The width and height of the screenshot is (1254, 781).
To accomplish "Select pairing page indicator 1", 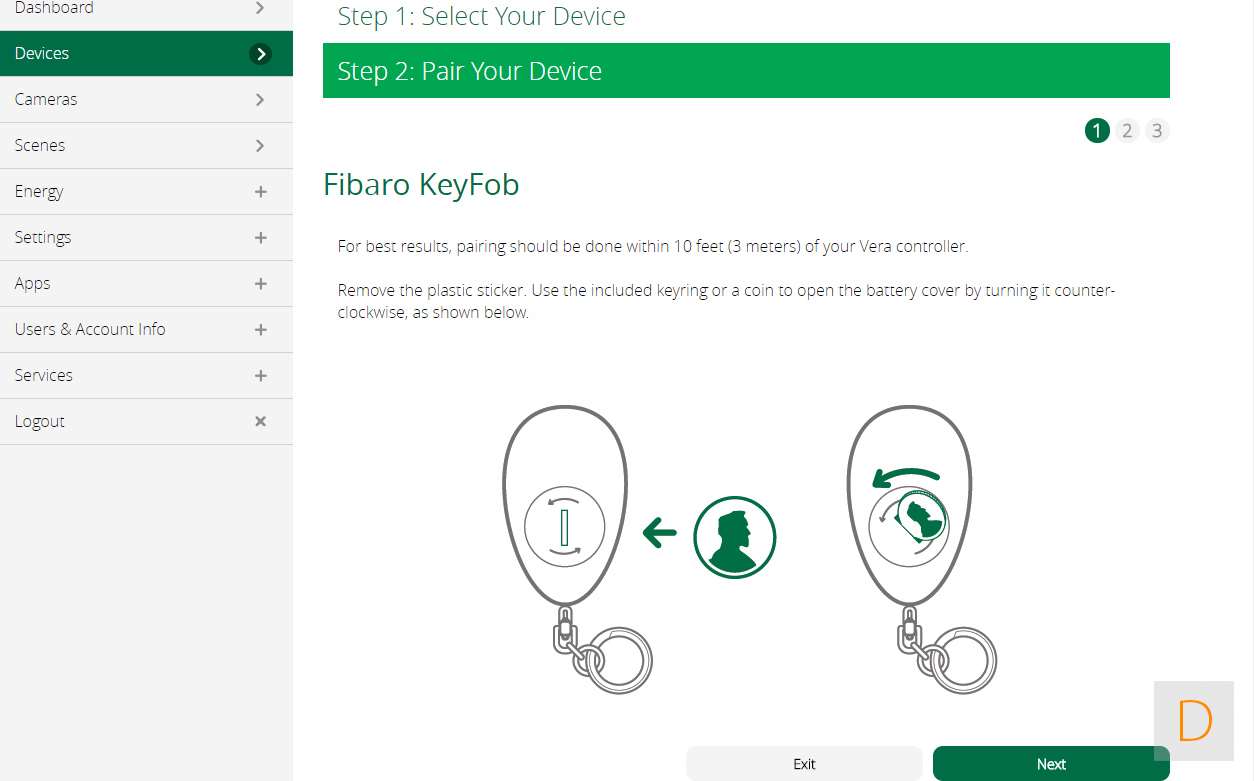I will coord(1097,131).
